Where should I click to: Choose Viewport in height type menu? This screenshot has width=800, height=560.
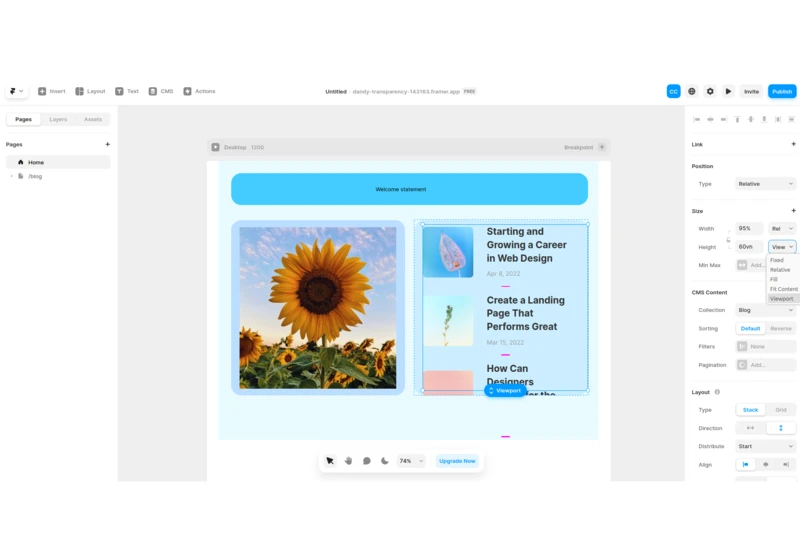tap(783, 299)
